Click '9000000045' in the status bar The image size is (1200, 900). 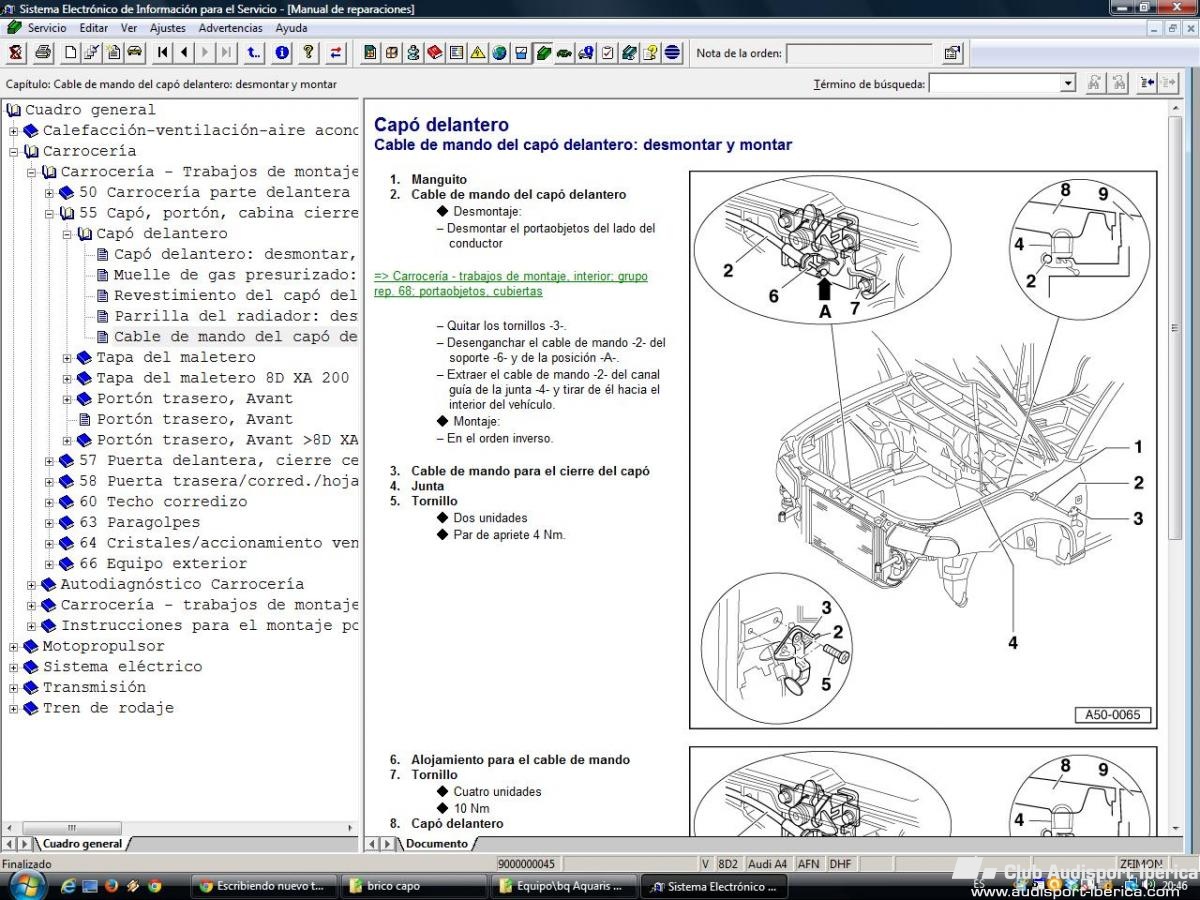pos(526,864)
